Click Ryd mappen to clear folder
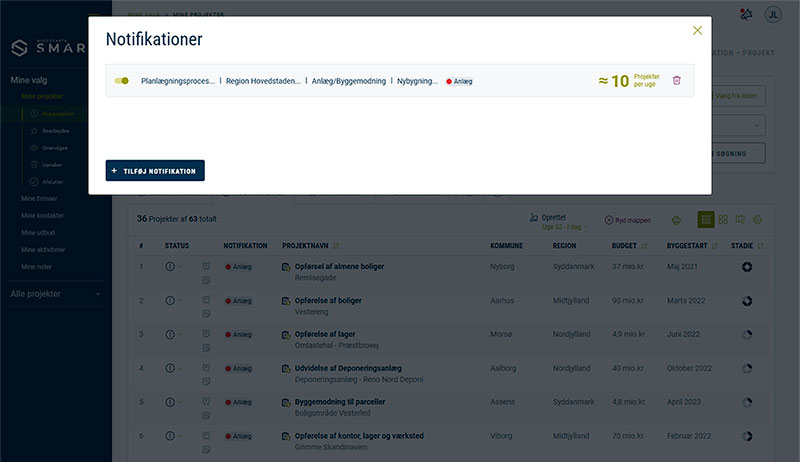 tap(628, 220)
